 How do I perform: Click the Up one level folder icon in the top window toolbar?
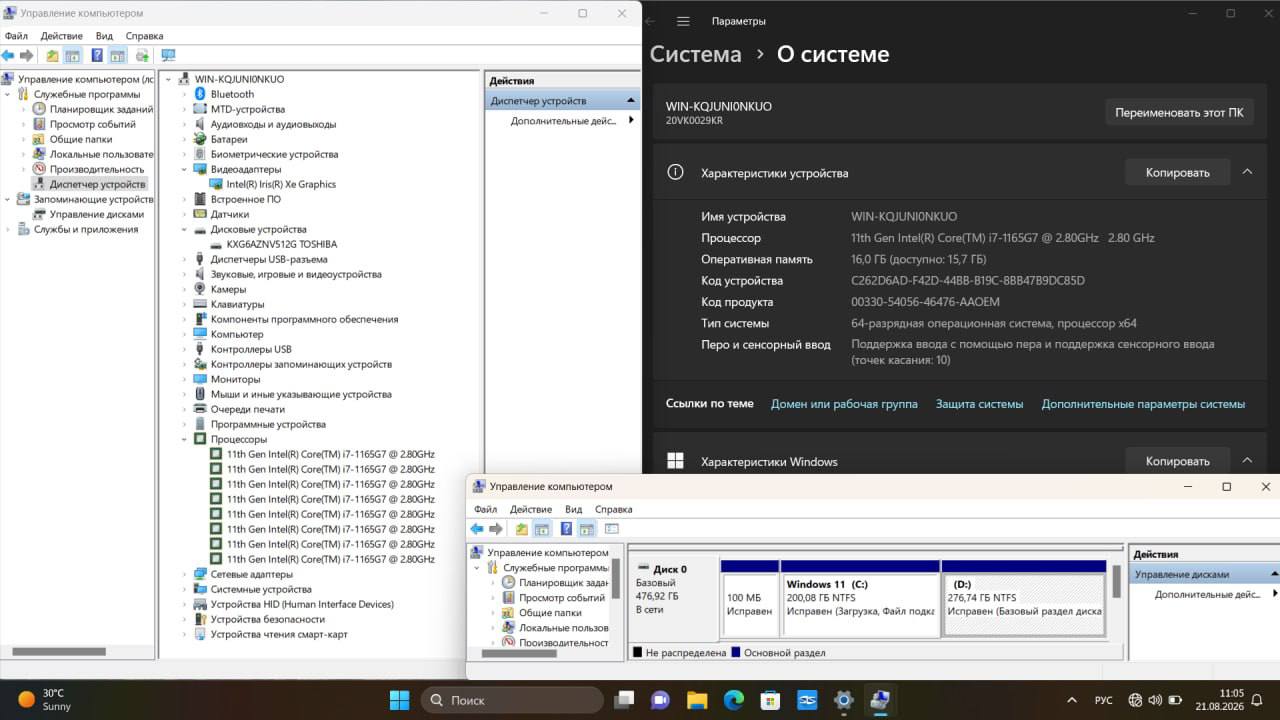pos(52,56)
